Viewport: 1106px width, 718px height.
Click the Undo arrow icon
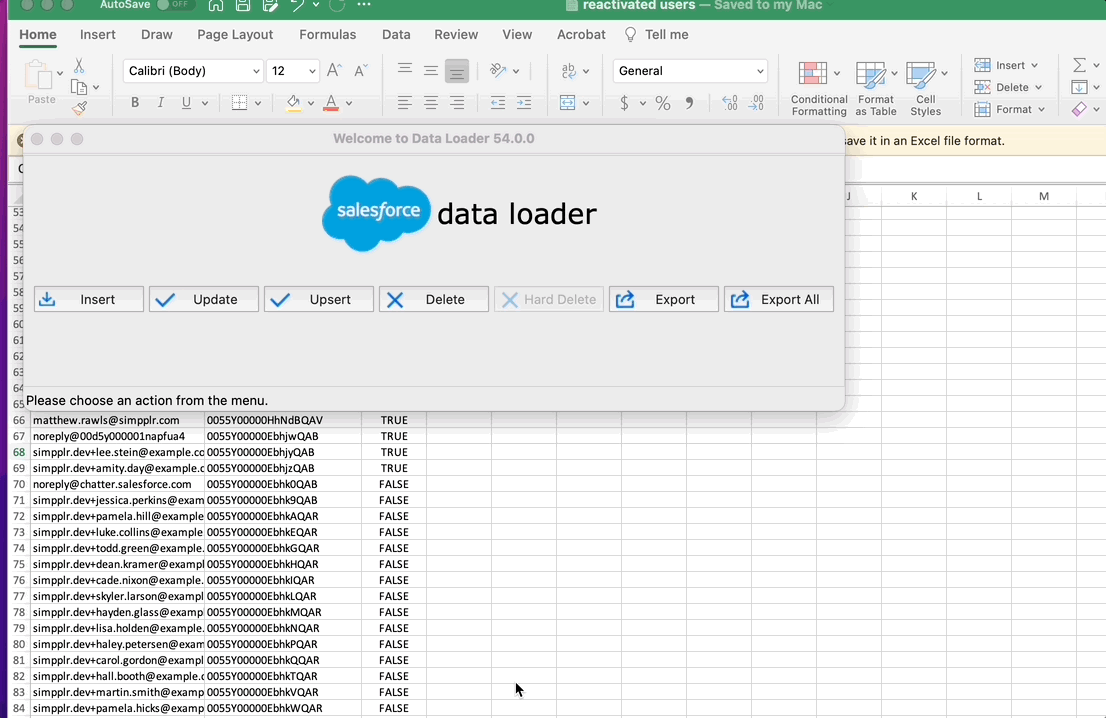tap(297, 6)
